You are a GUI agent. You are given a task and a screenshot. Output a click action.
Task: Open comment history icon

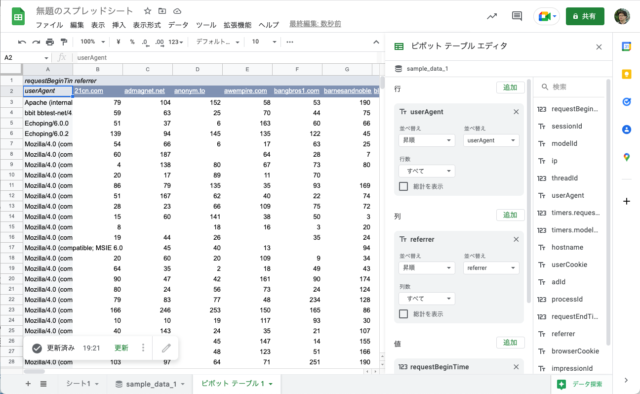point(517,16)
